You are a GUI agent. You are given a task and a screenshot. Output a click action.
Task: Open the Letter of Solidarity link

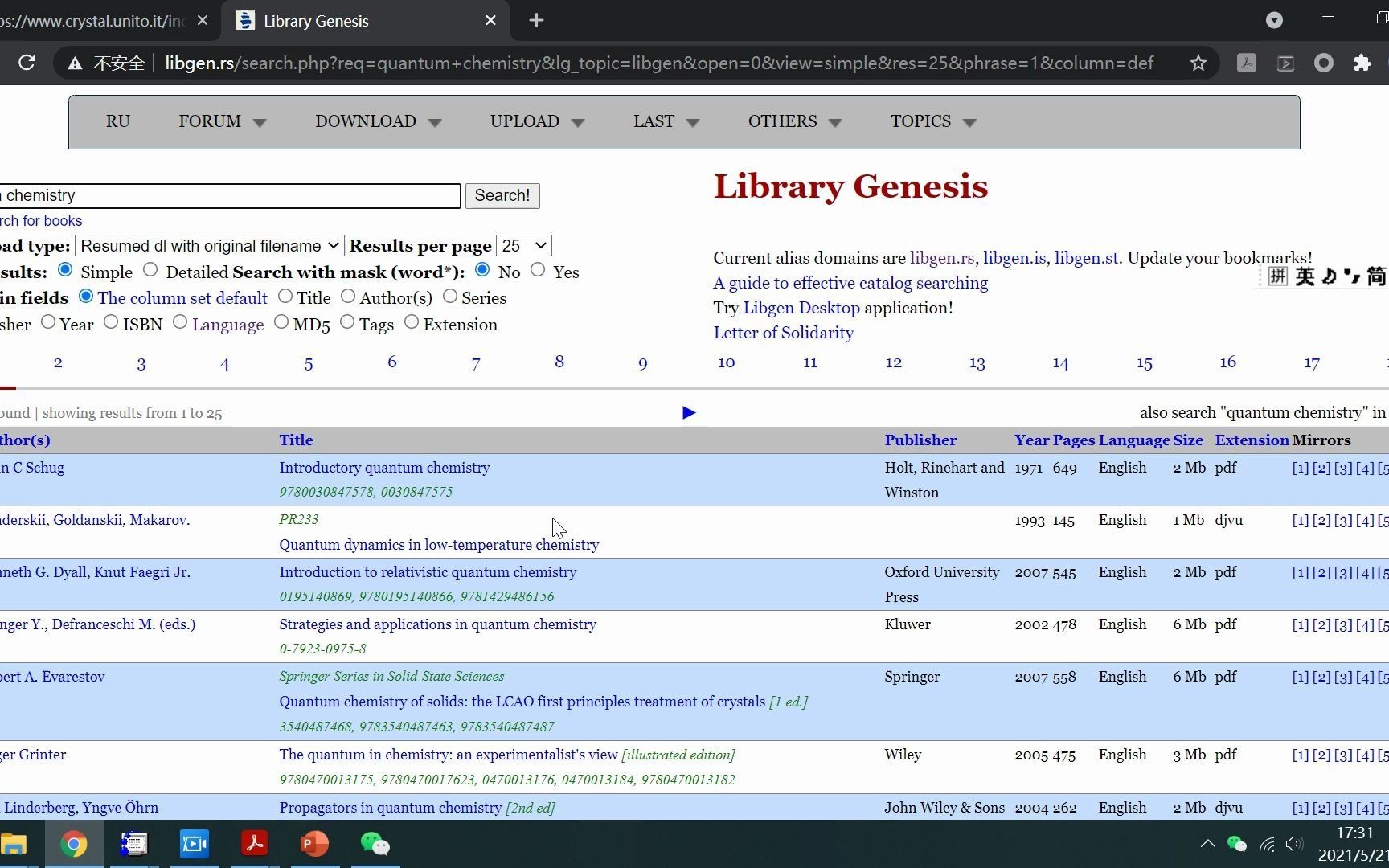point(783,333)
